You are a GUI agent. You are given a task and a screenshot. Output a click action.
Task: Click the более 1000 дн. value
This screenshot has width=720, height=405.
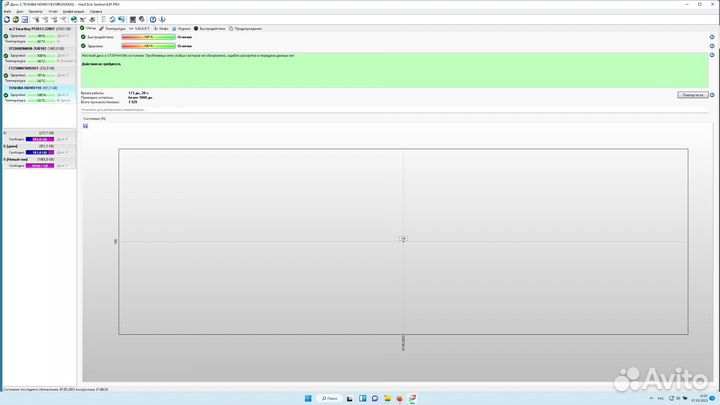coord(141,97)
